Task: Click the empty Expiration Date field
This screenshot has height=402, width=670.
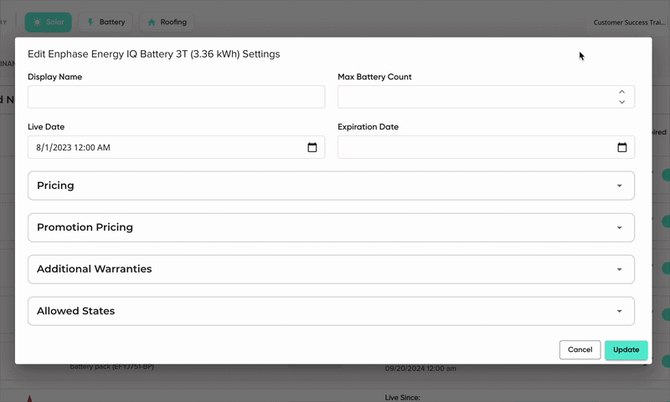Action: pos(486,147)
